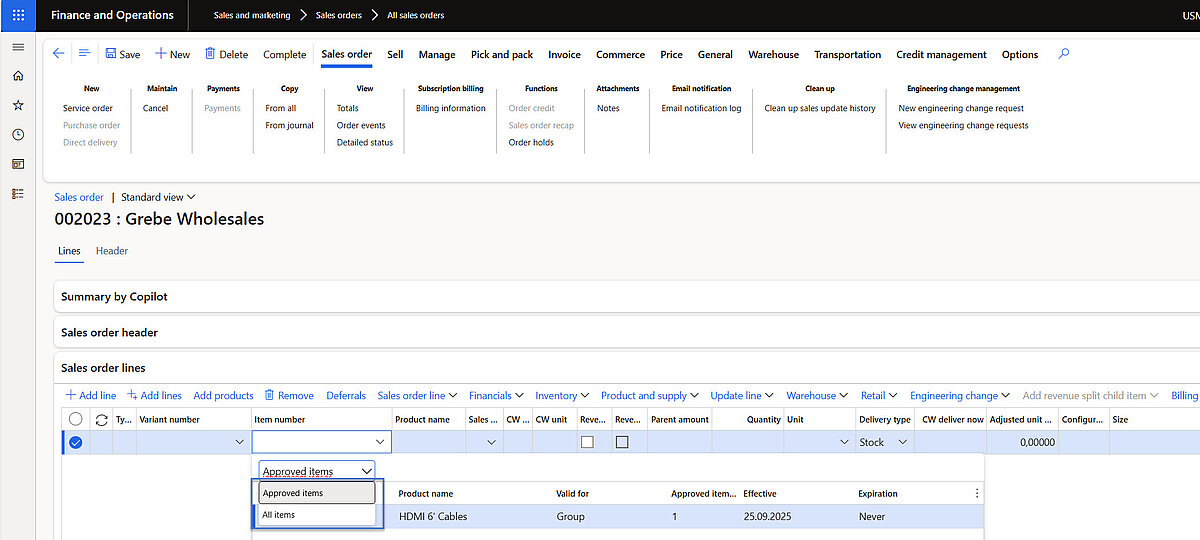The height and width of the screenshot is (540, 1200).
Task: Switch to the Header tab
Action: (112, 251)
